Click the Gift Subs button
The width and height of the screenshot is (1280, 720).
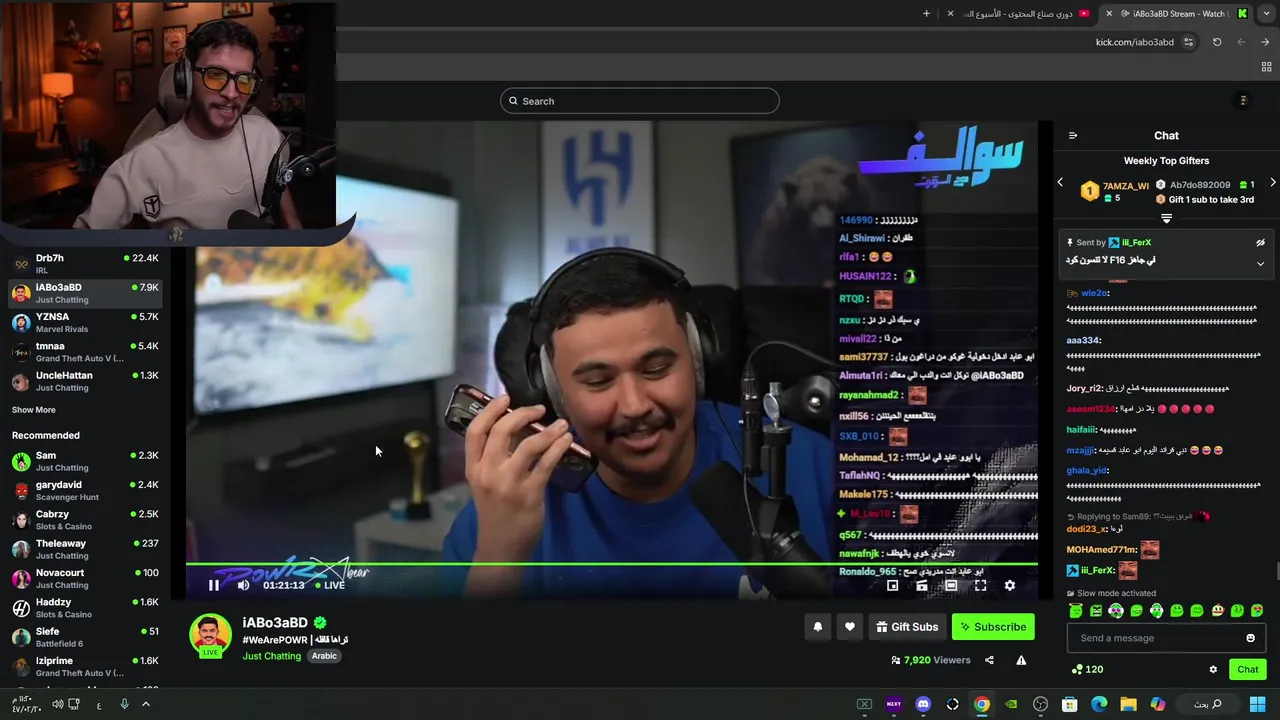907,627
